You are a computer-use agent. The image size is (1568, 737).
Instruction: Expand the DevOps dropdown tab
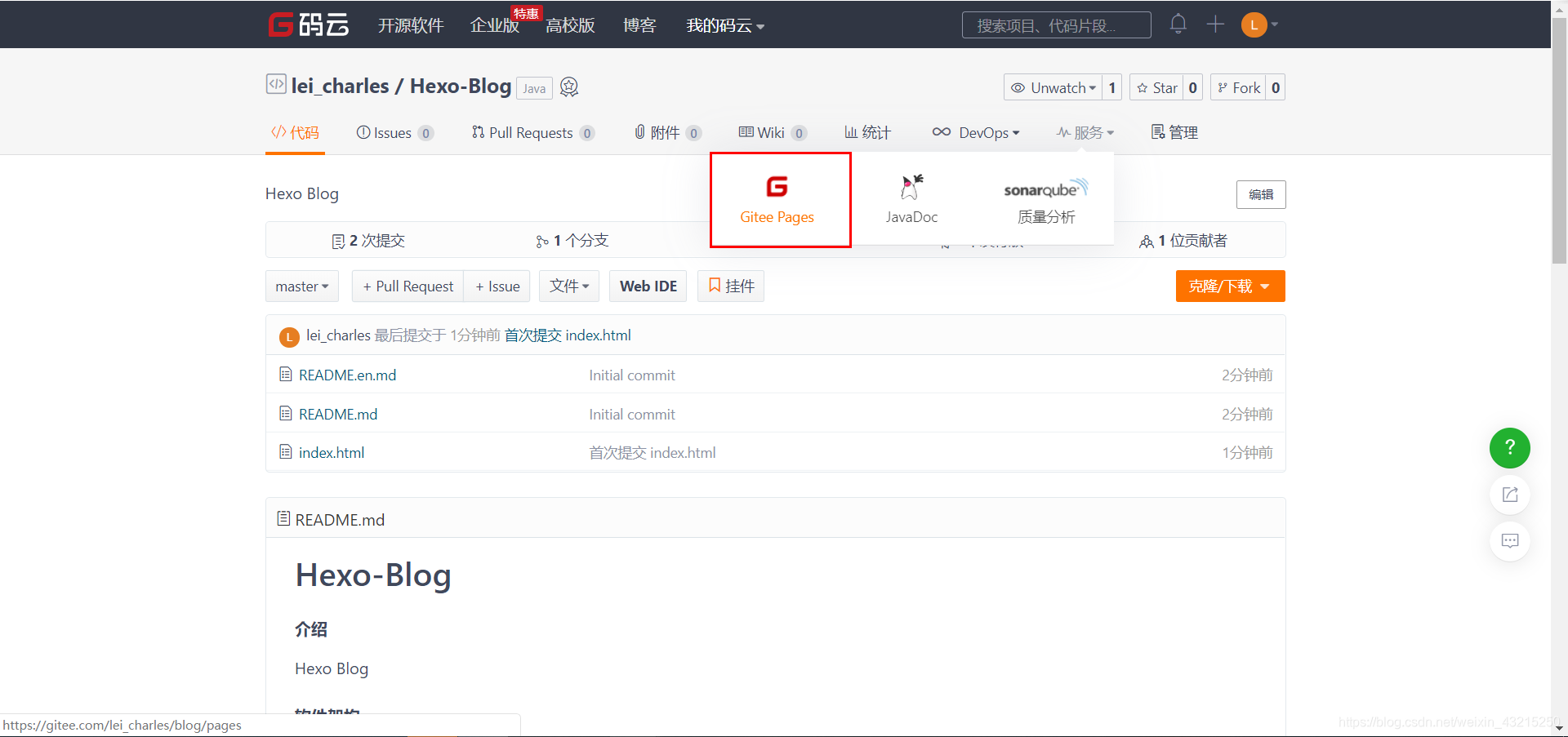point(976,132)
